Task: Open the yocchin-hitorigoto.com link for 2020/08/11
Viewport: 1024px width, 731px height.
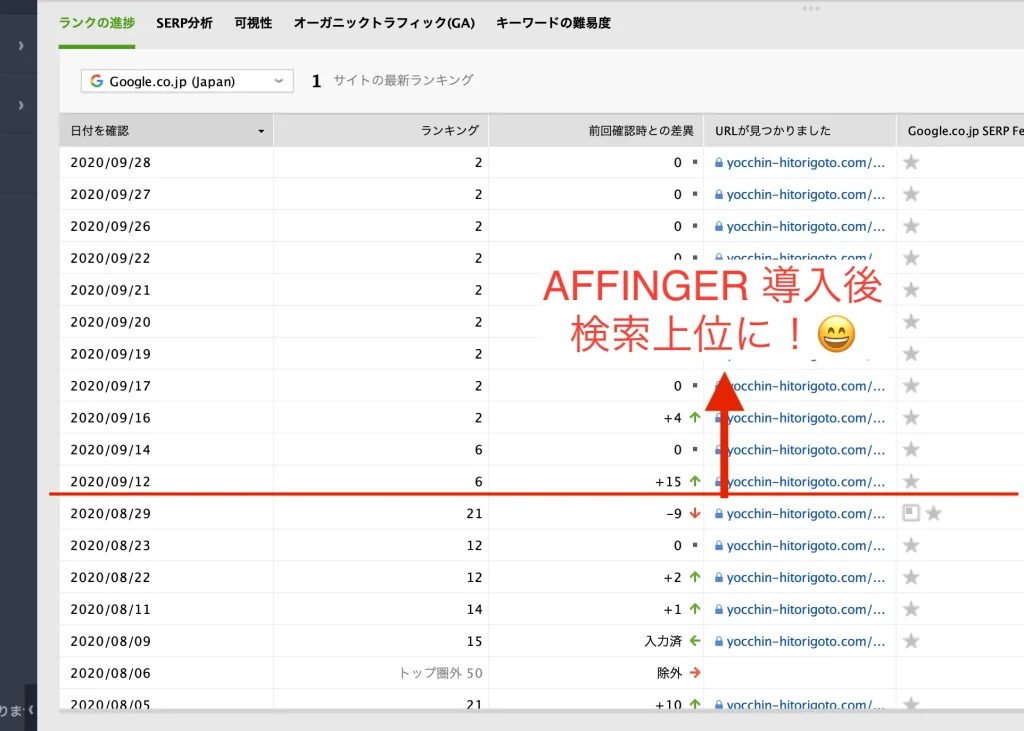Action: click(805, 609)
